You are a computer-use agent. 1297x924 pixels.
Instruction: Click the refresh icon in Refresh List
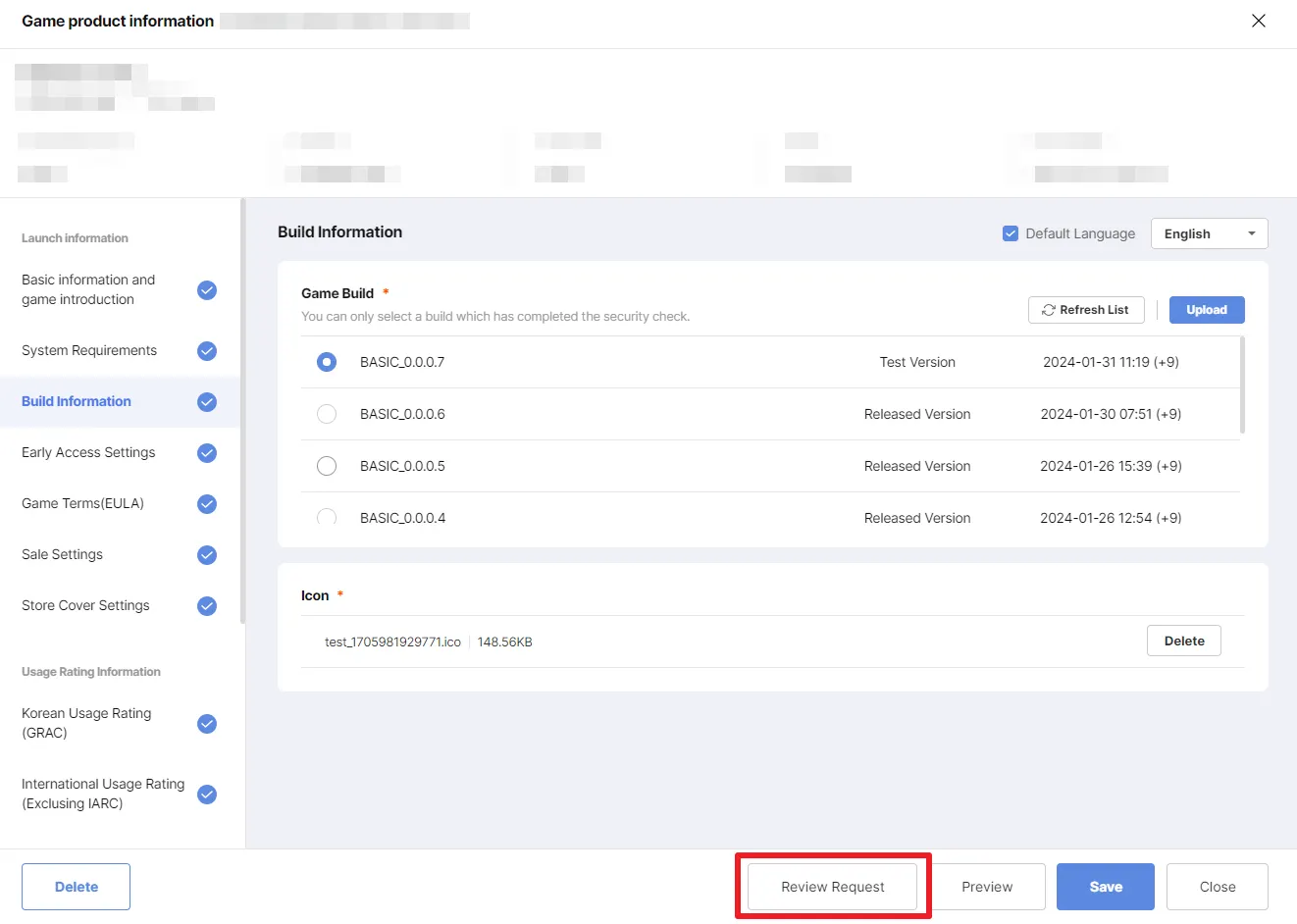tap(1048, 310)
